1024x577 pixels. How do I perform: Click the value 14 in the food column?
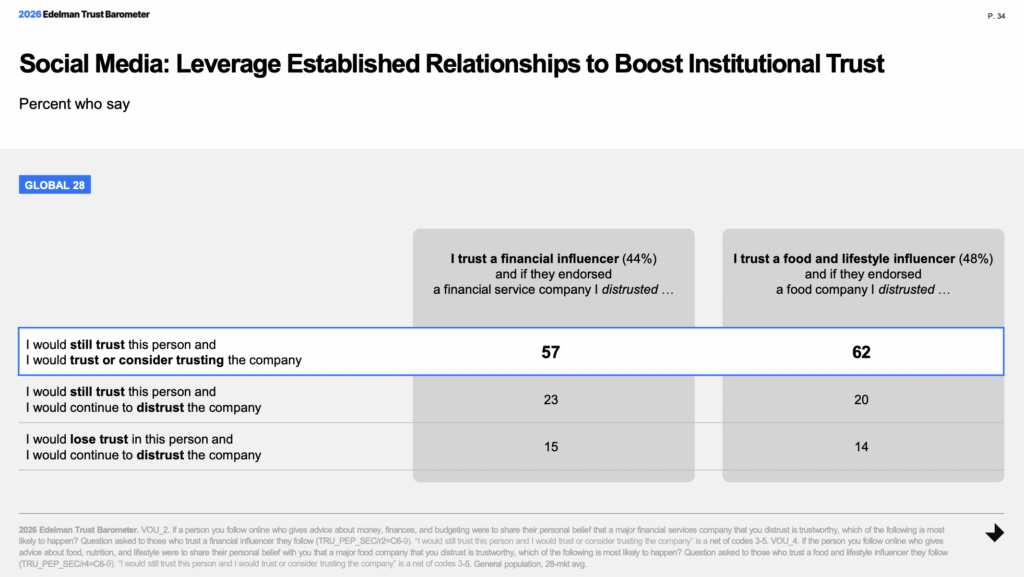point(862,447)
